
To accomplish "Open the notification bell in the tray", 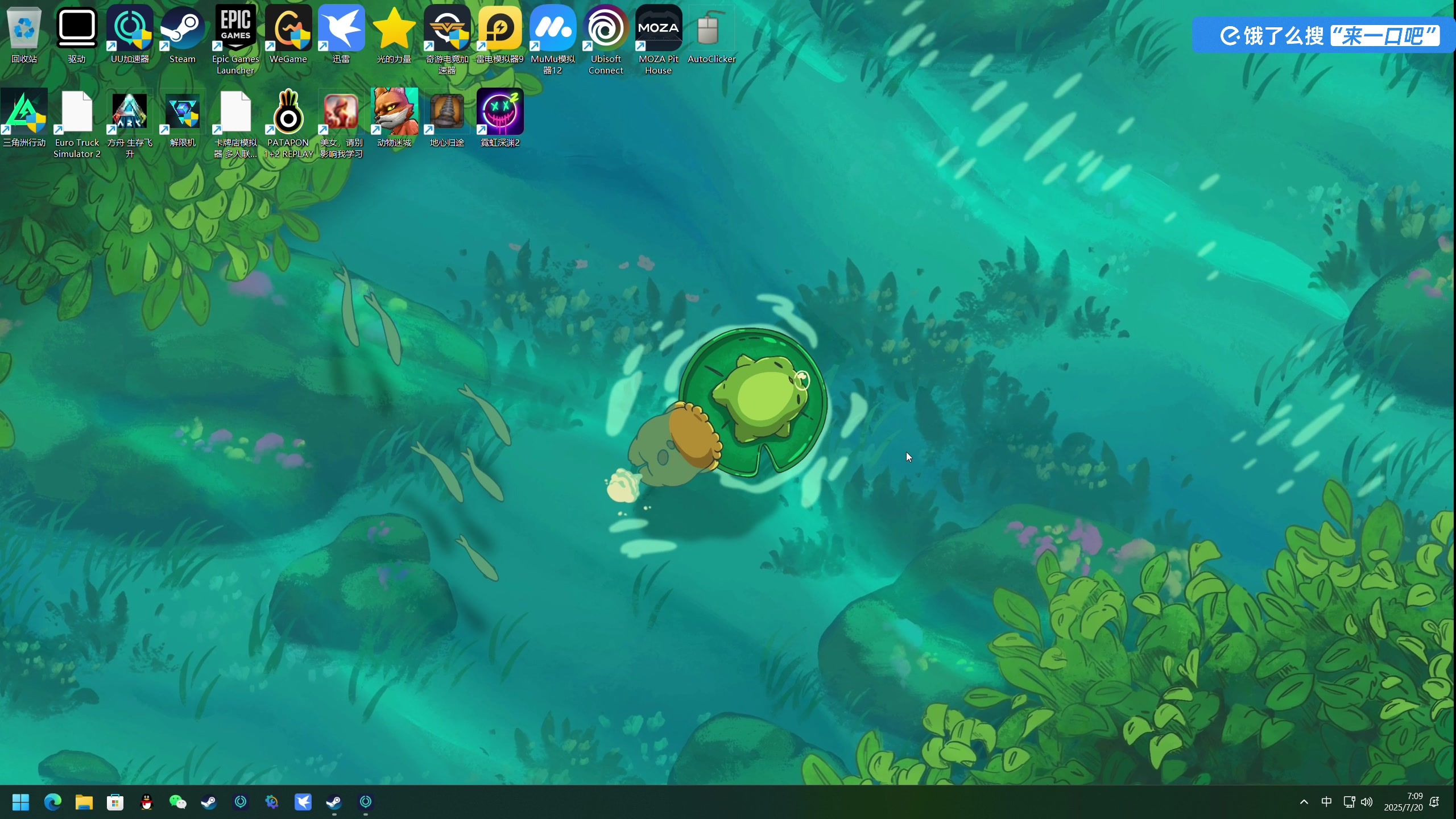I will tap(1434, 802).
